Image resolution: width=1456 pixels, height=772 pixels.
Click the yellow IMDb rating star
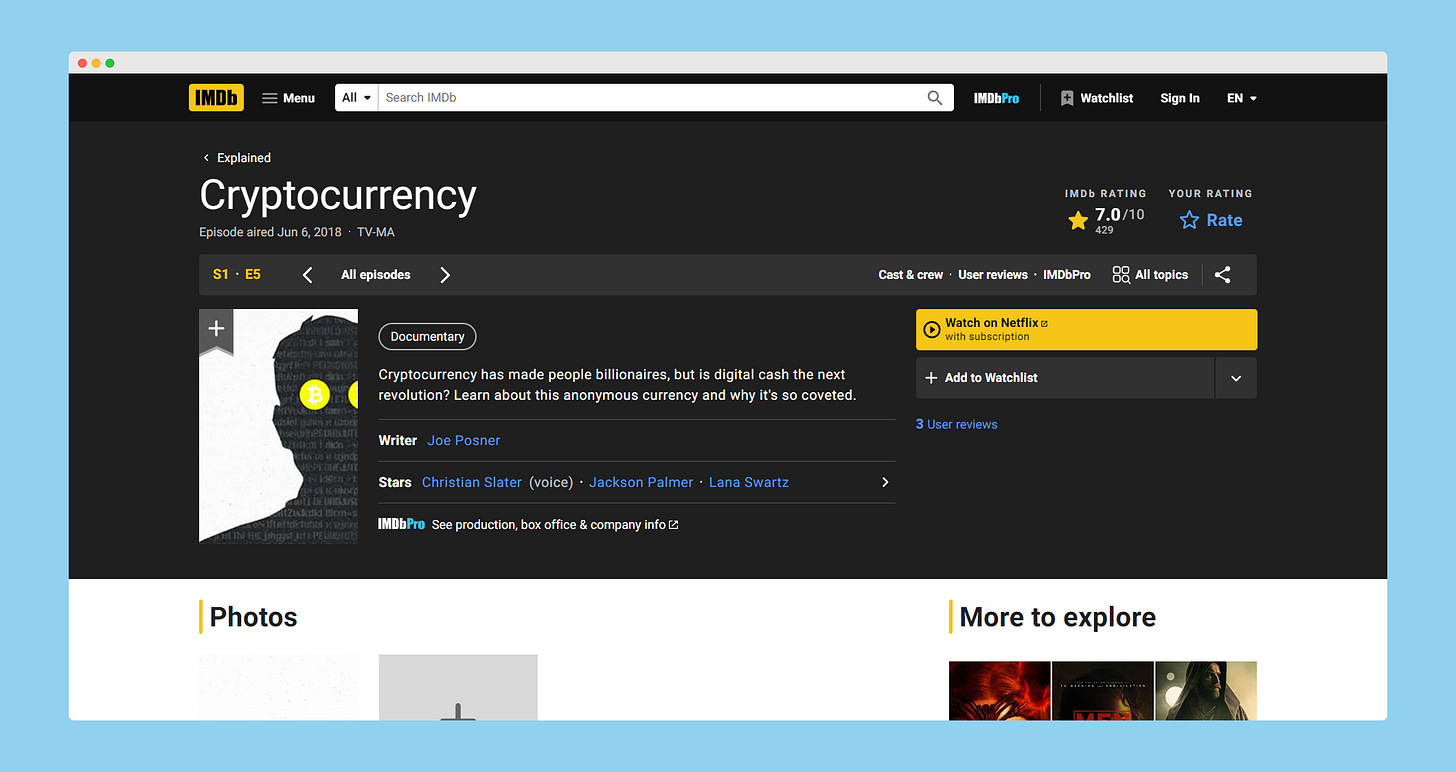point(1078,221)
